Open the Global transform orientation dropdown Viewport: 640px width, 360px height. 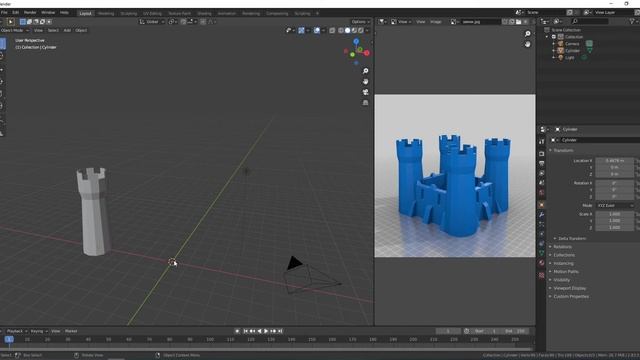[152, 22]
